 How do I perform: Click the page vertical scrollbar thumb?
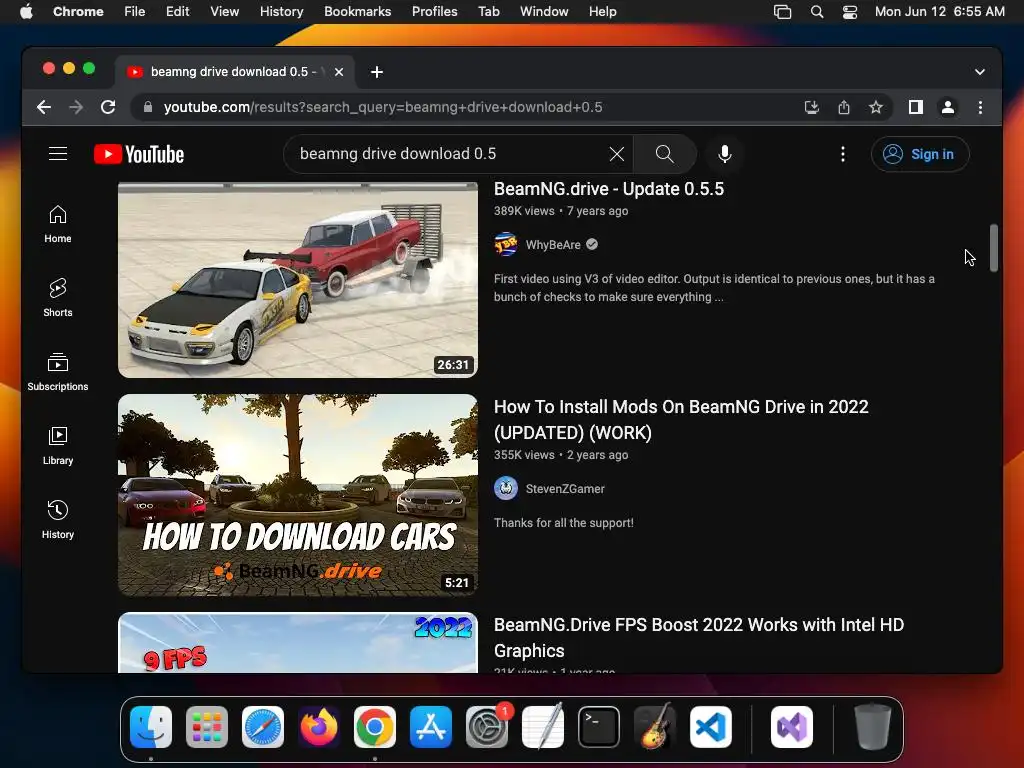(x=993, y=248)
